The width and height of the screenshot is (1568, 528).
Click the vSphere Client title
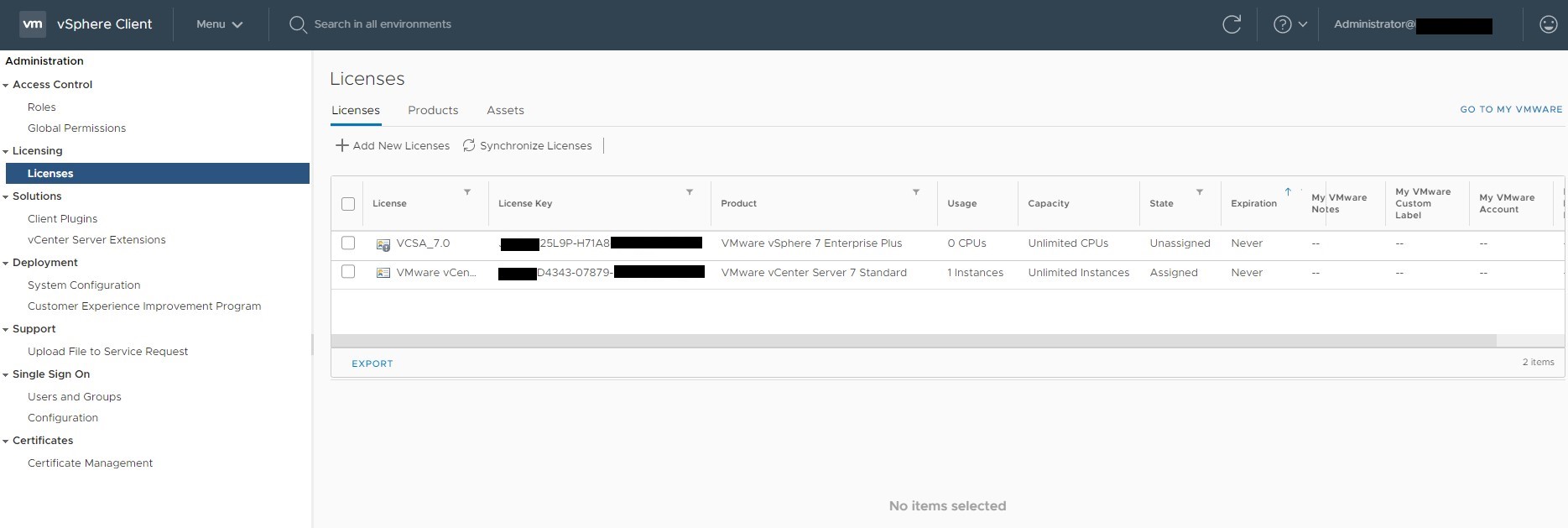pyautogui.click(x=104, y=24)
